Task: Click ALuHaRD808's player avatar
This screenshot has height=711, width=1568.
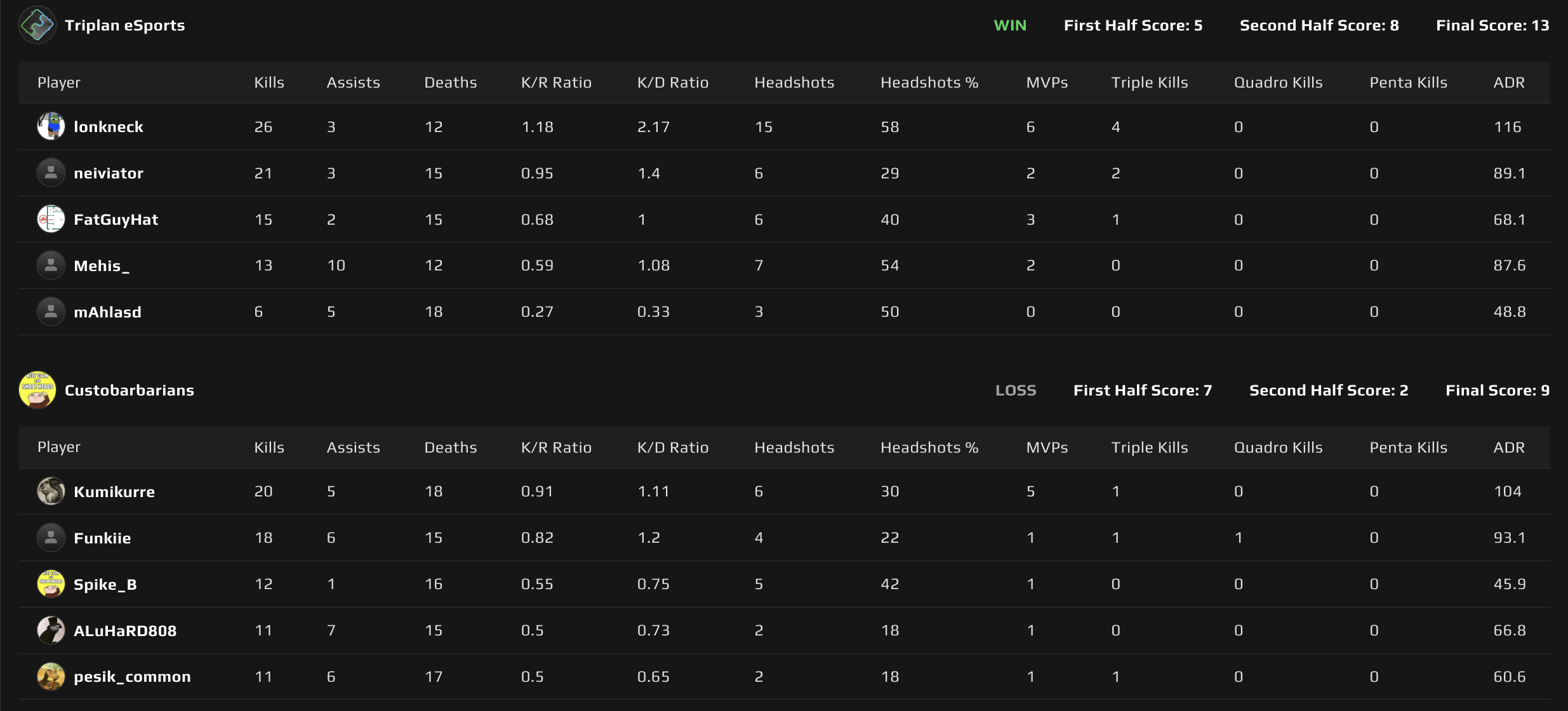Action: (51, 630)
